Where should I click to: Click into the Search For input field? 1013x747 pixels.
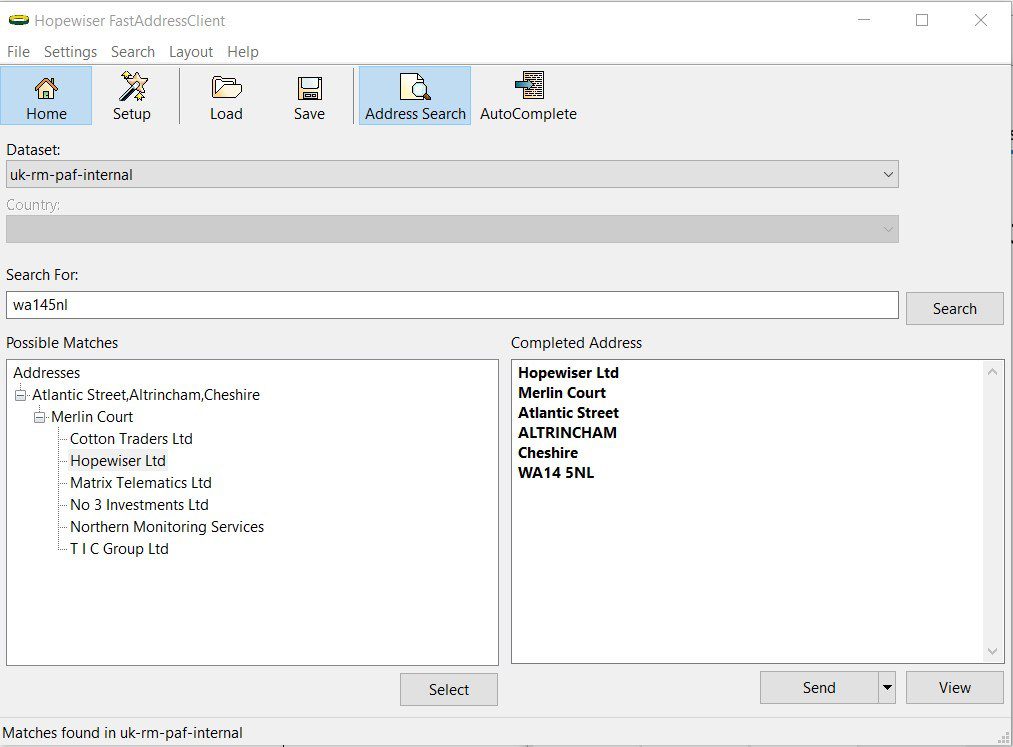452,305
